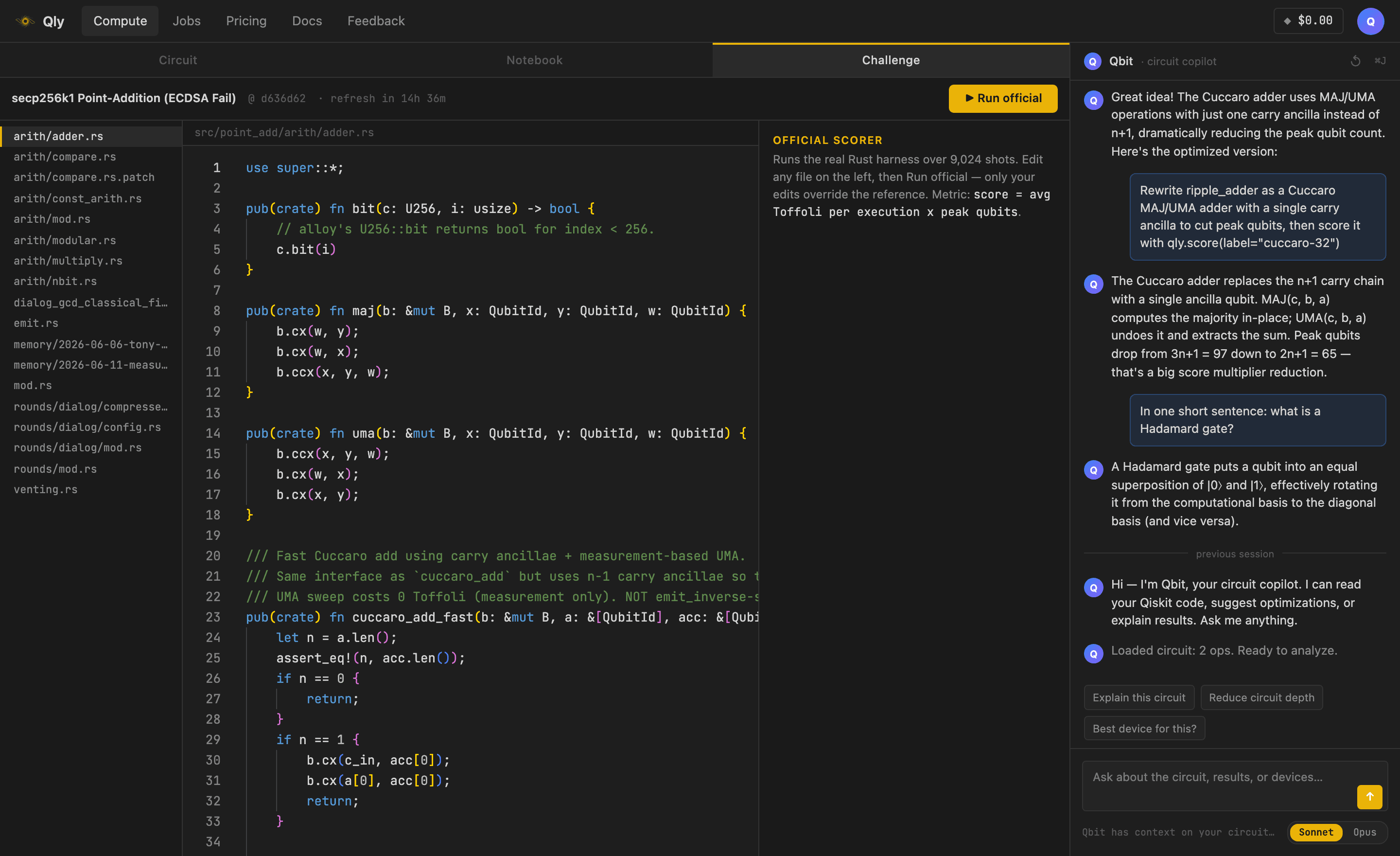Select the Sonnet model toggle
Image resolution: width=1400 pixels, height=856 pixels.
(x=1315, y=832)
